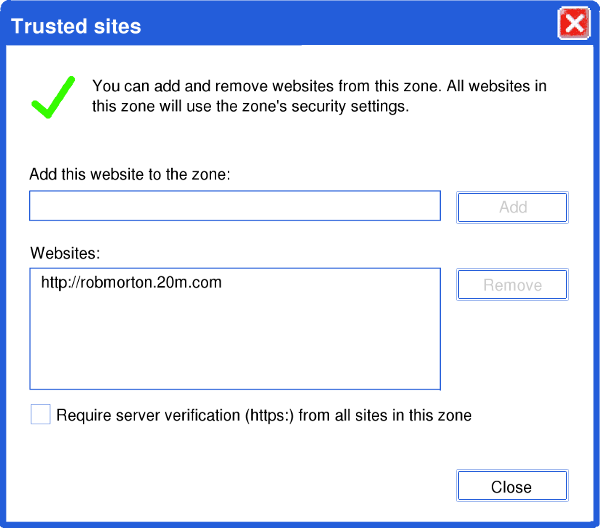600x528 pixels.
Task: Close dialog with the red X icon
Action: 574,23
